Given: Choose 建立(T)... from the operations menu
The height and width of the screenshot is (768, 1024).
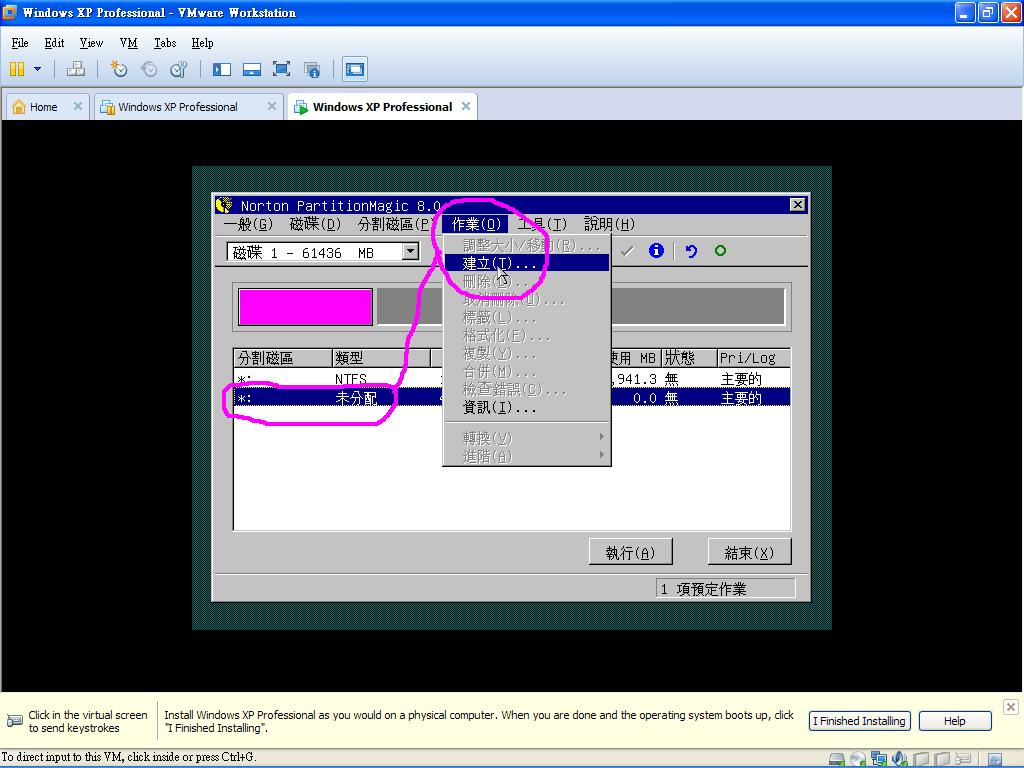Looking at the screenshot, I should click(527, 263).
